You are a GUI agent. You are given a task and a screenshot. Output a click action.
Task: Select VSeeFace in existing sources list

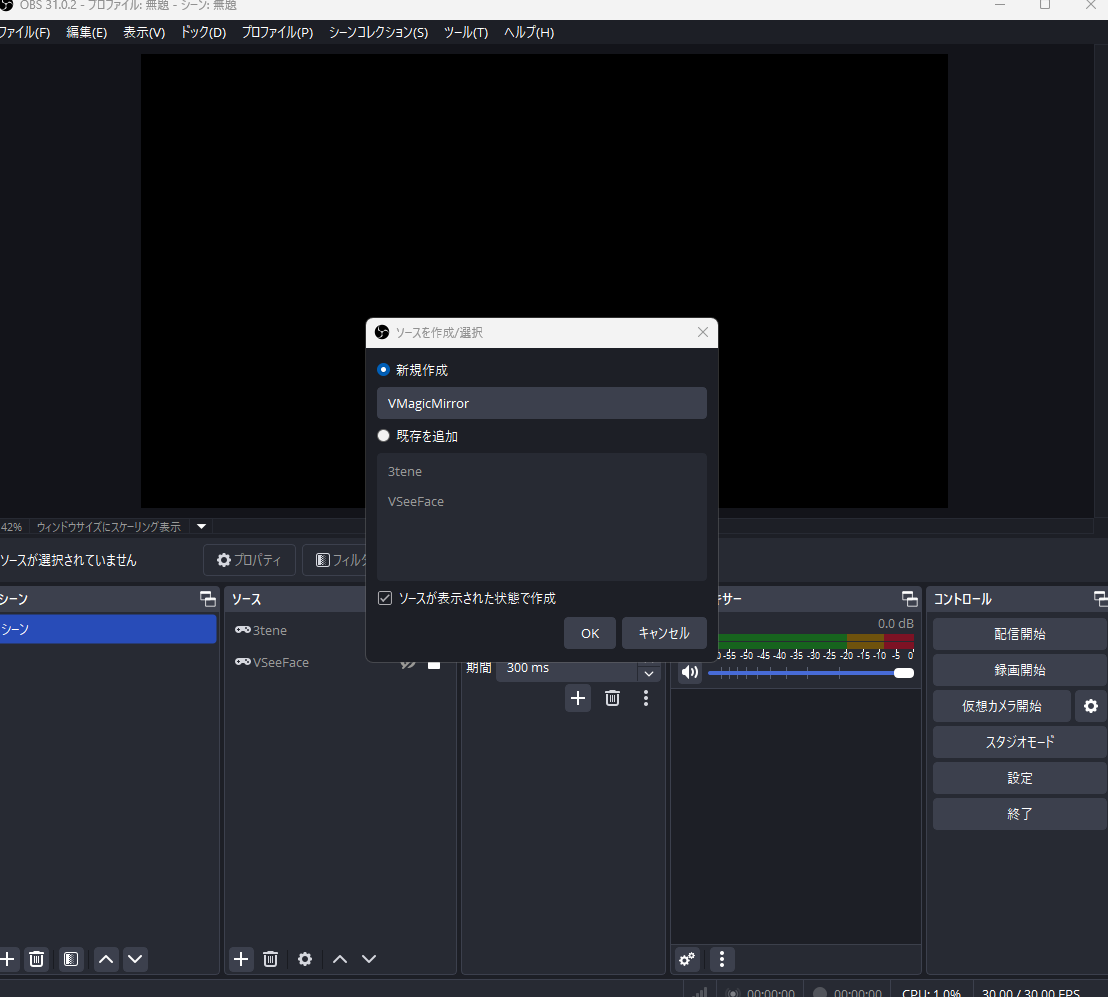[542, 501]
